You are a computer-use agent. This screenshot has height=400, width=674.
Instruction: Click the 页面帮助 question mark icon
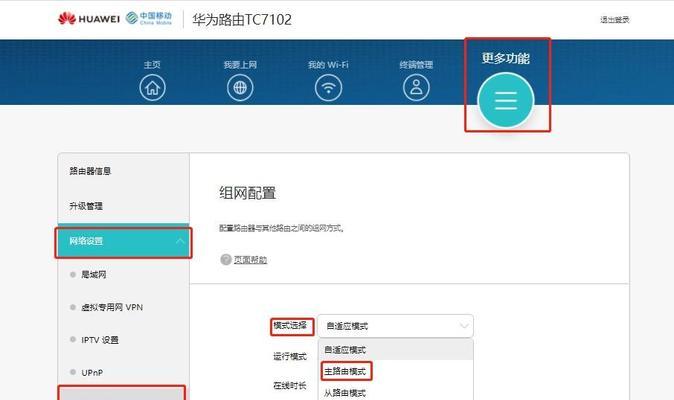tap(226, 259)
